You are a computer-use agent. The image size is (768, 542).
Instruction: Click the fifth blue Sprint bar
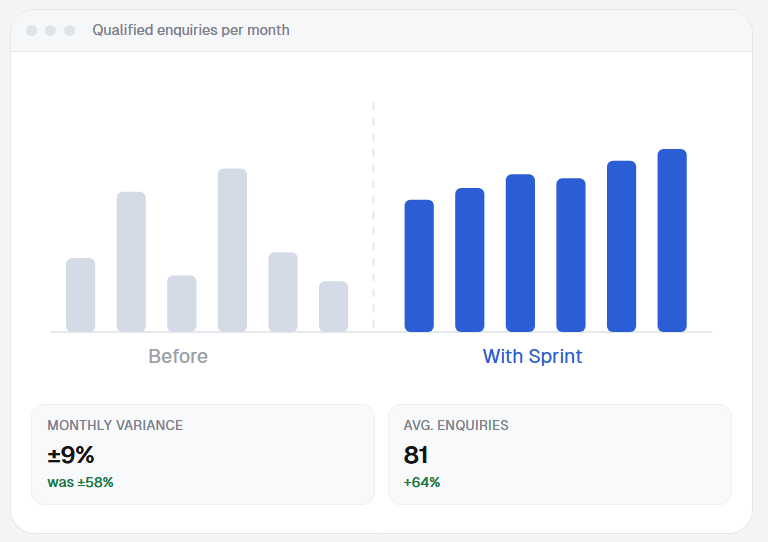(622, 246)
